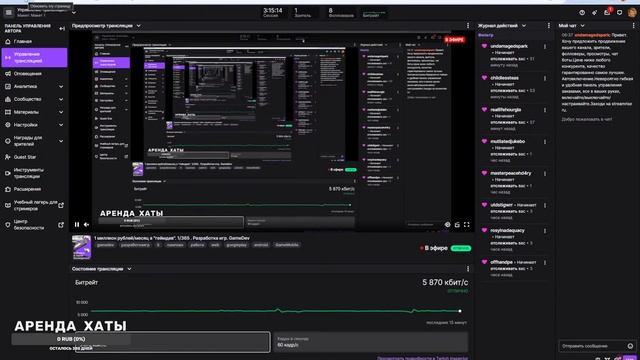Click the bitrate stat in top bar
Viewport: 640px width, 360px height.
pos(373,14)
